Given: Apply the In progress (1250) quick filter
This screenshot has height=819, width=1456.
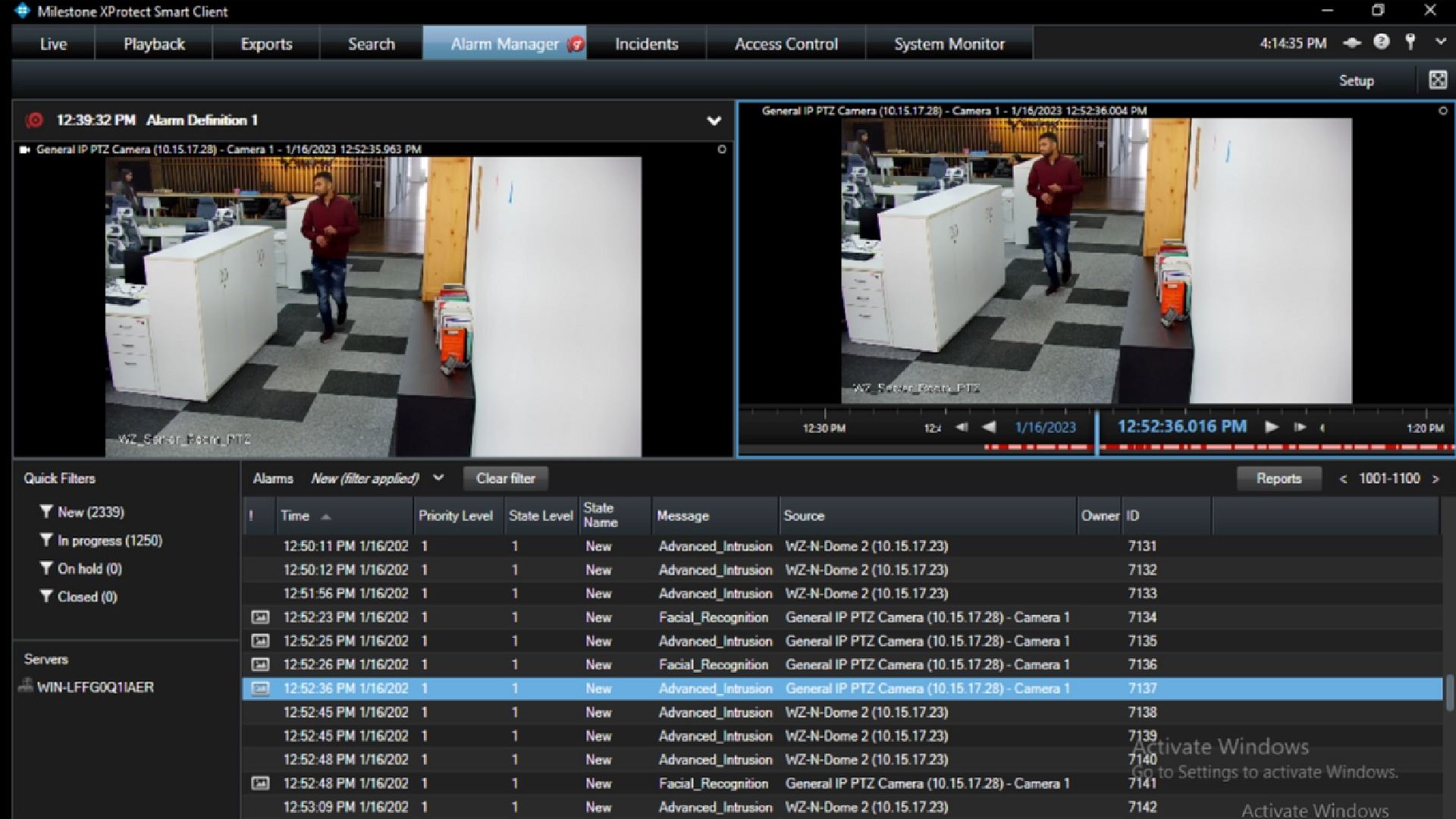Looking at the screenshot, I should [x=101, y=540].
